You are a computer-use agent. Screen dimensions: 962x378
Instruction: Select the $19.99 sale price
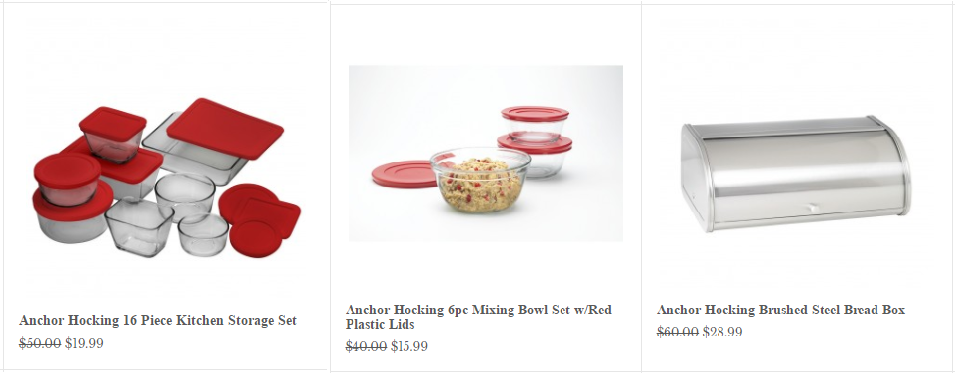(x=85, y=344)
